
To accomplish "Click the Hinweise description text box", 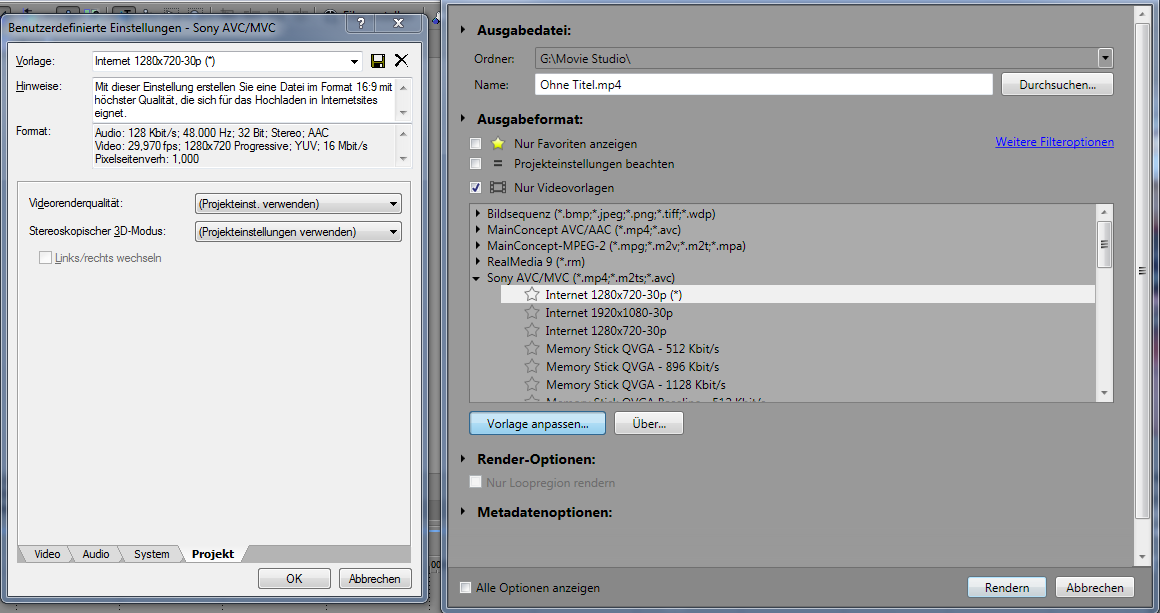I will click(x=244, y=100).
